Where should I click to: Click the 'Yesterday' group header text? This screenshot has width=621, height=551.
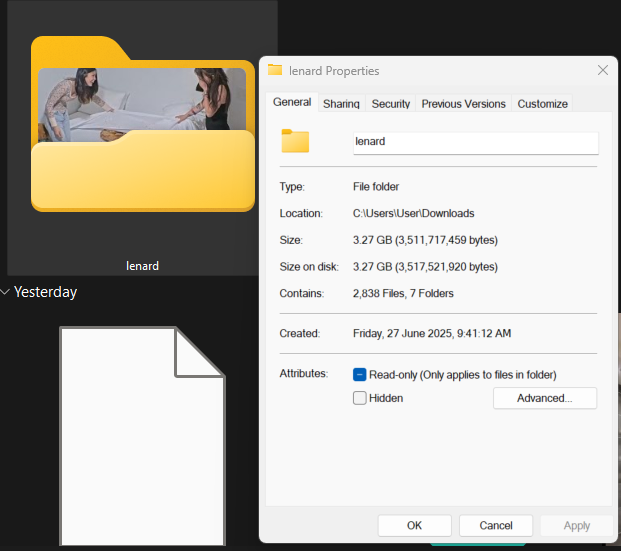point(46,292)
